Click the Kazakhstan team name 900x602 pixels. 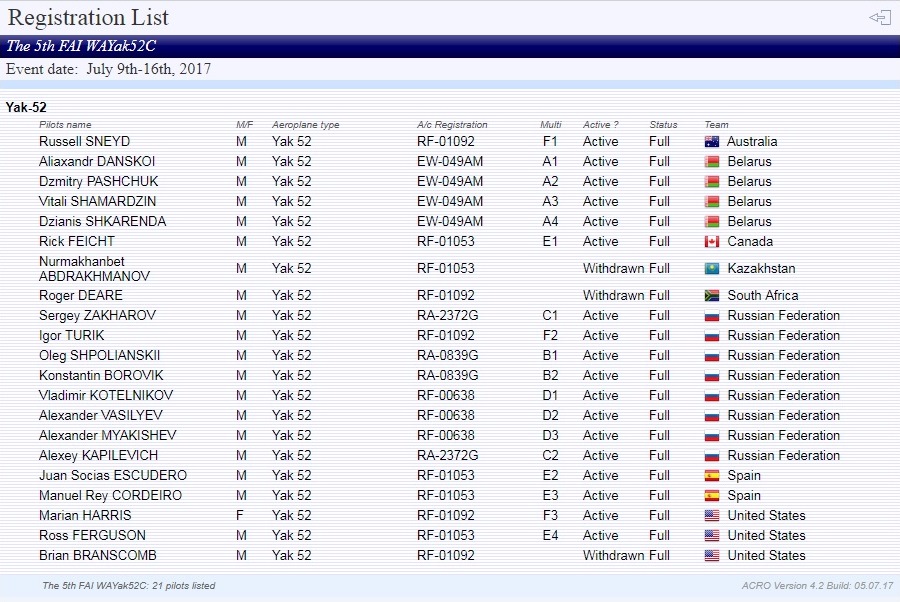[761, 269]
